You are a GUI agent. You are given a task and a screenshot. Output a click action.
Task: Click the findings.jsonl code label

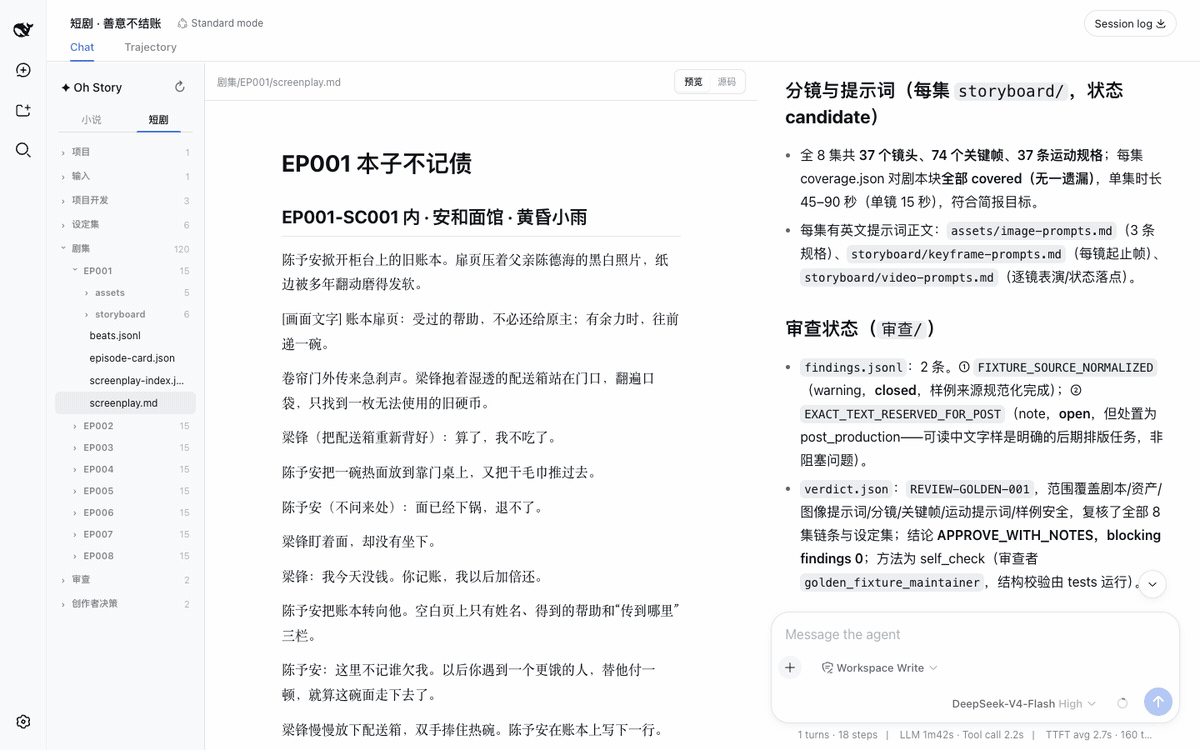(853, 367)
